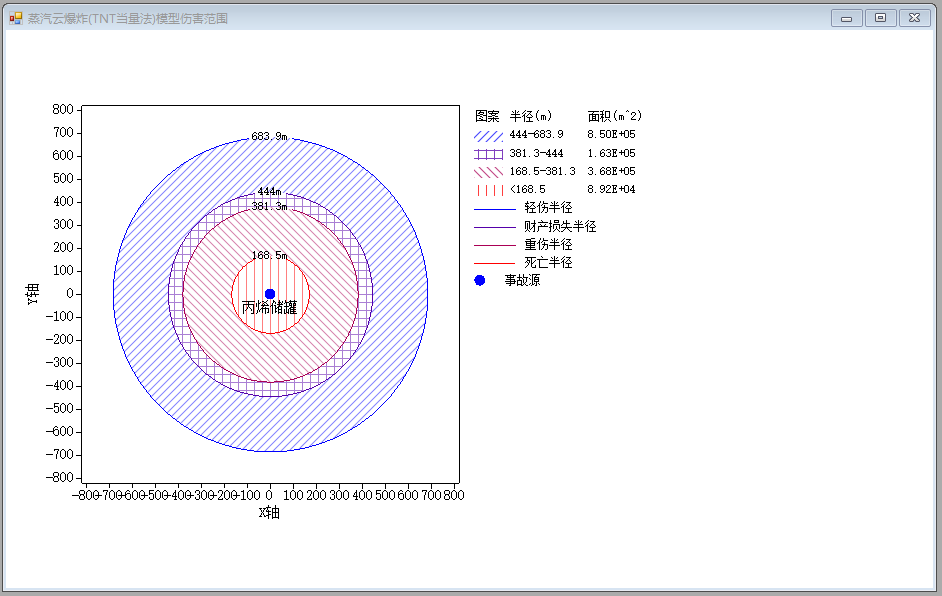The width and height of the screenshot is (942, 596).
Task: Click the 3.68E+05 area value
Action: 611,171
